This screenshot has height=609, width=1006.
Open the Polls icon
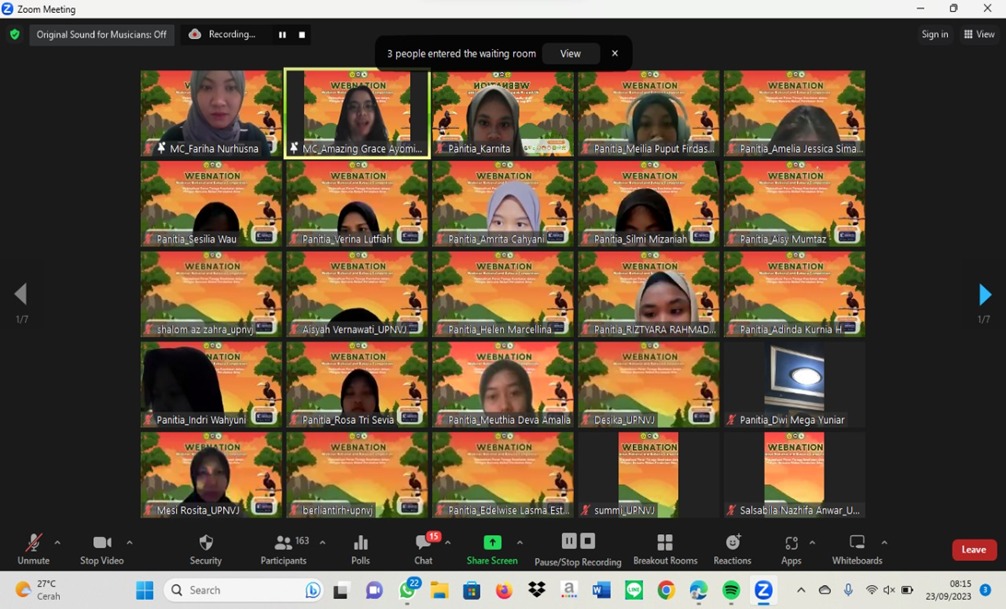360,548
